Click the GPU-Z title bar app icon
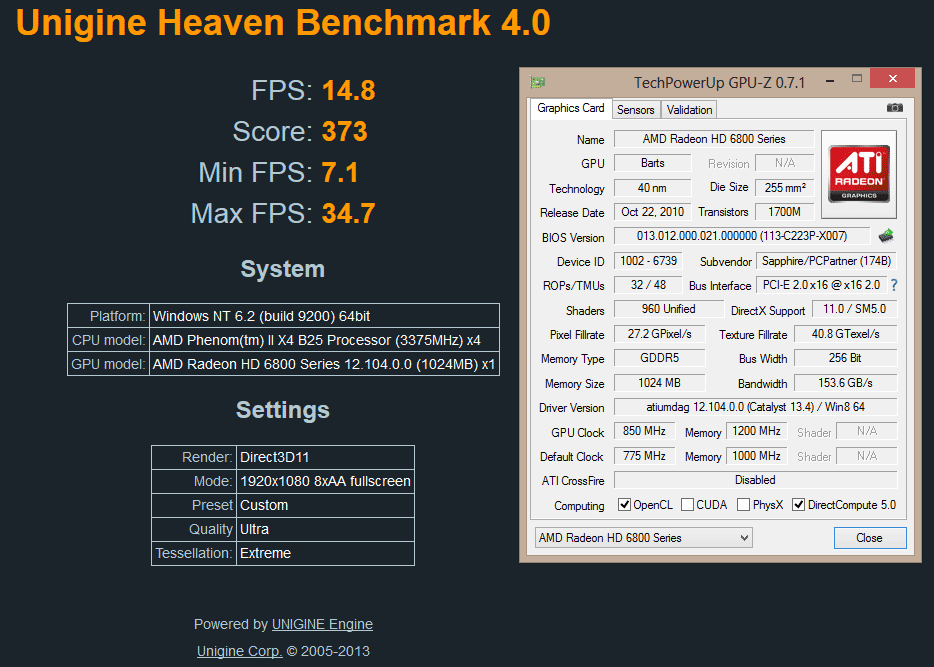The image size is (934, 667). pos(538,82)
